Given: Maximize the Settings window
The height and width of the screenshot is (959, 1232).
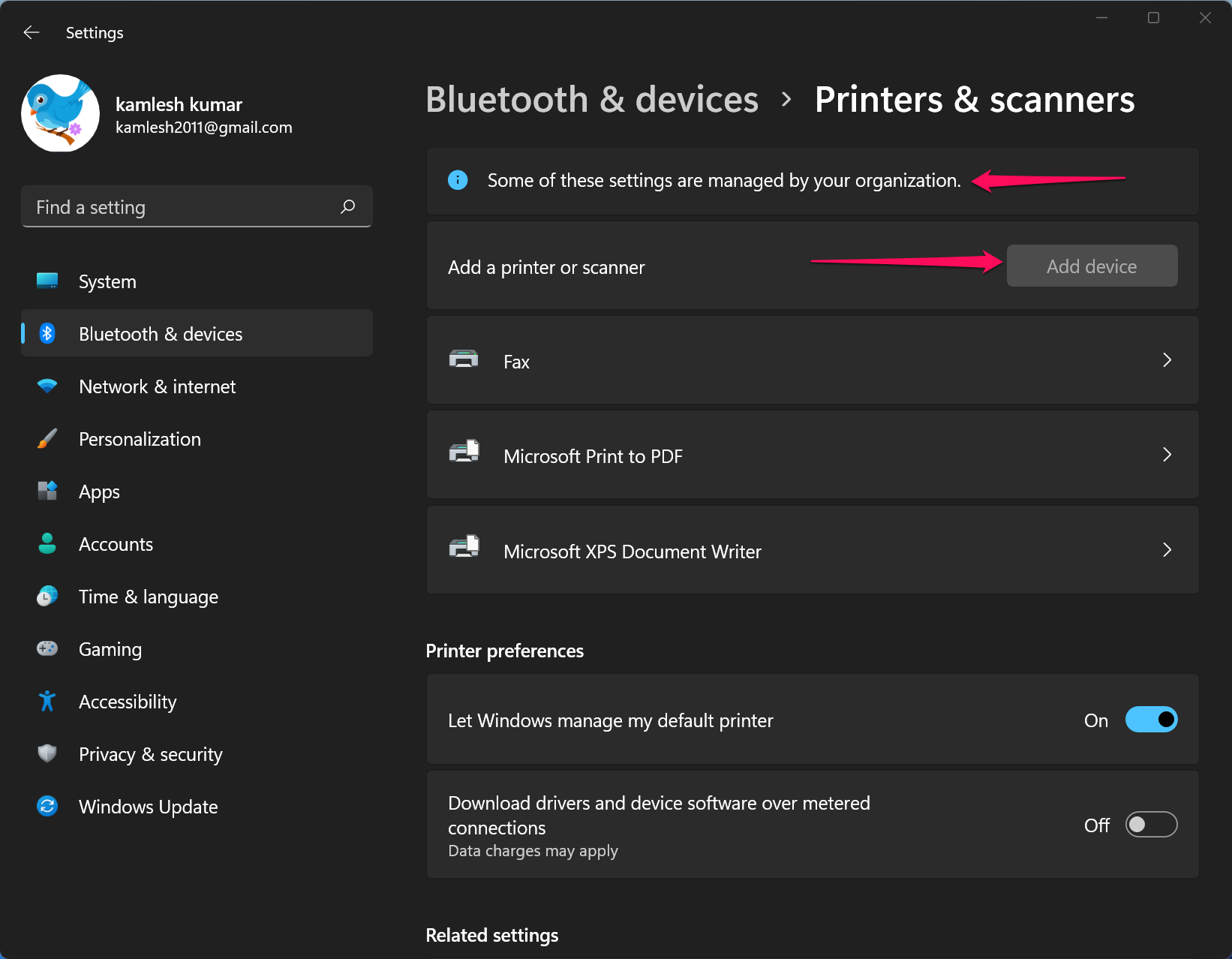Looking at the screenshot, I should (1153, 17).
